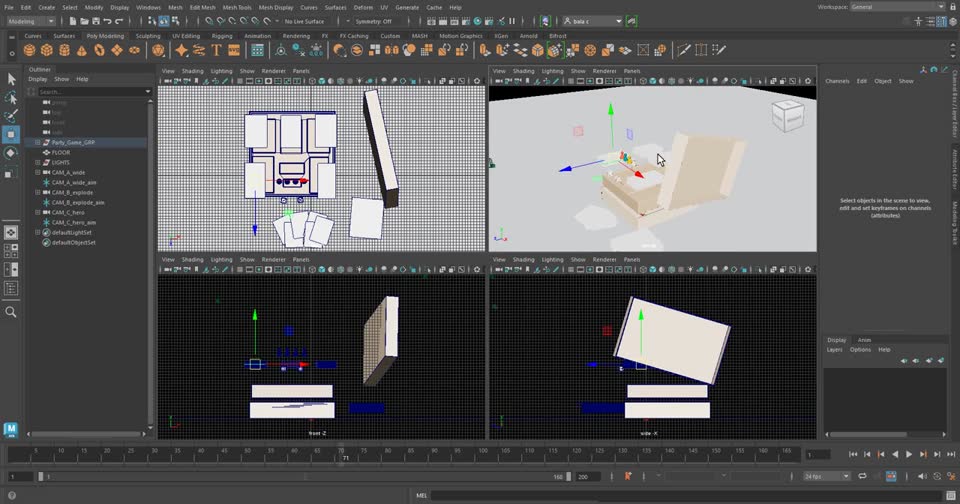Image resolution: width=960 pixels, height=504 pixels.
Task: Open the Mesh Tools menu
Action: 237,7
